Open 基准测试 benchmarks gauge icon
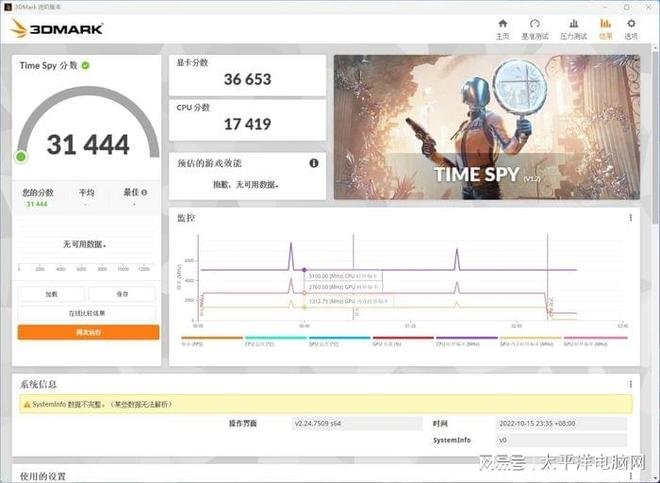The width and height of the screenshot is (660, 483). pyautogui.click(x=534, y=28)
